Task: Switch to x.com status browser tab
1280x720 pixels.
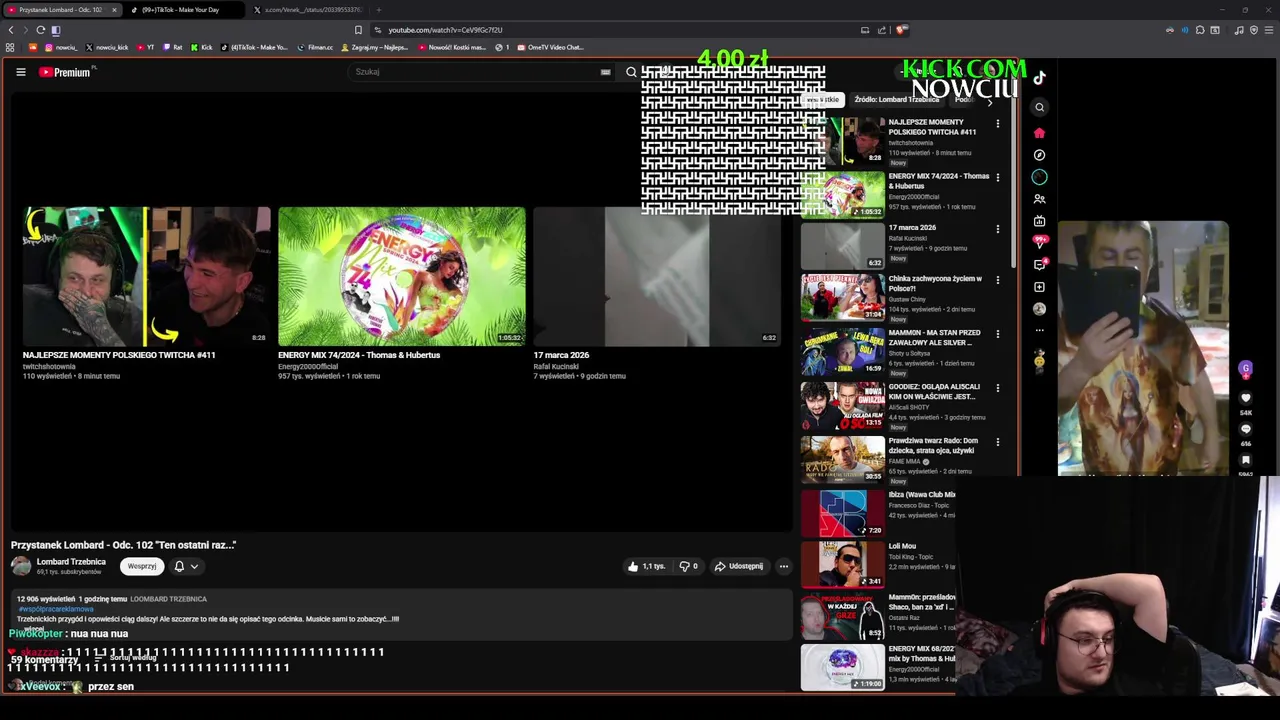Action: point(308,10)
